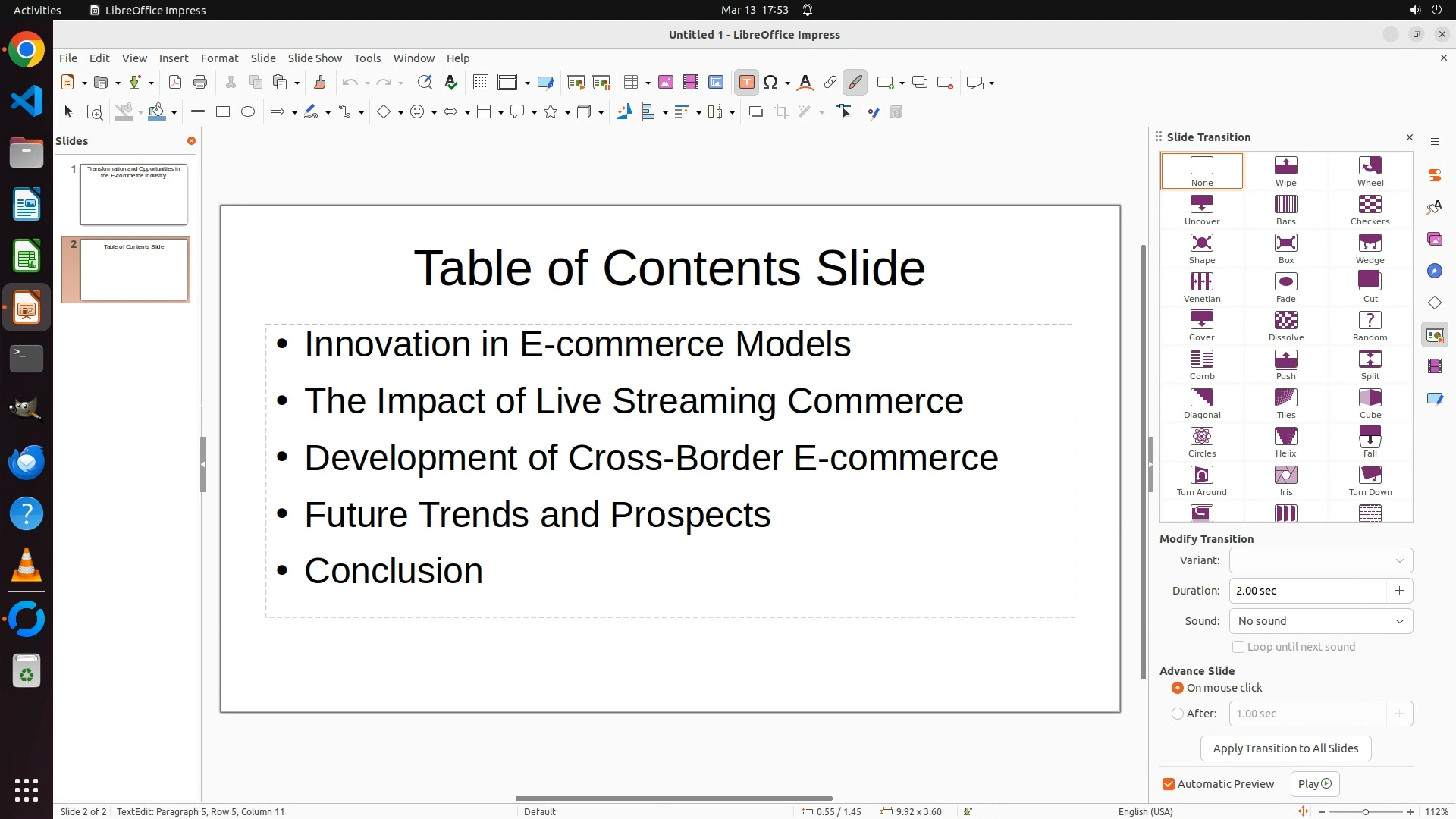1456x819 pixels.
Task: Select the After advance slide radio button
Action: pyautogui.click(x=1178, y=714)
